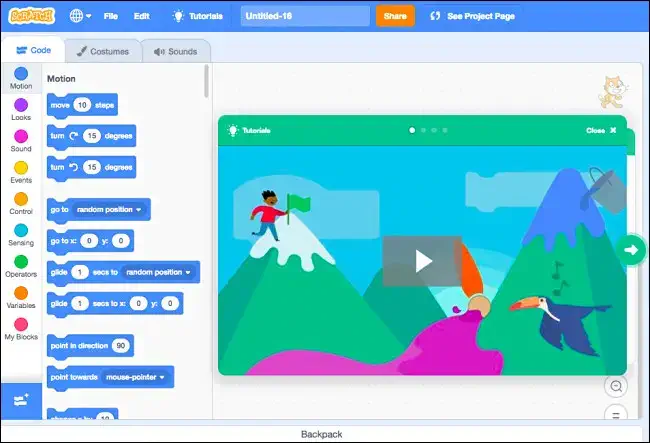Open the language globe menu
The image size is (650, 443).
pyautogui.click(x=80, y=16)
